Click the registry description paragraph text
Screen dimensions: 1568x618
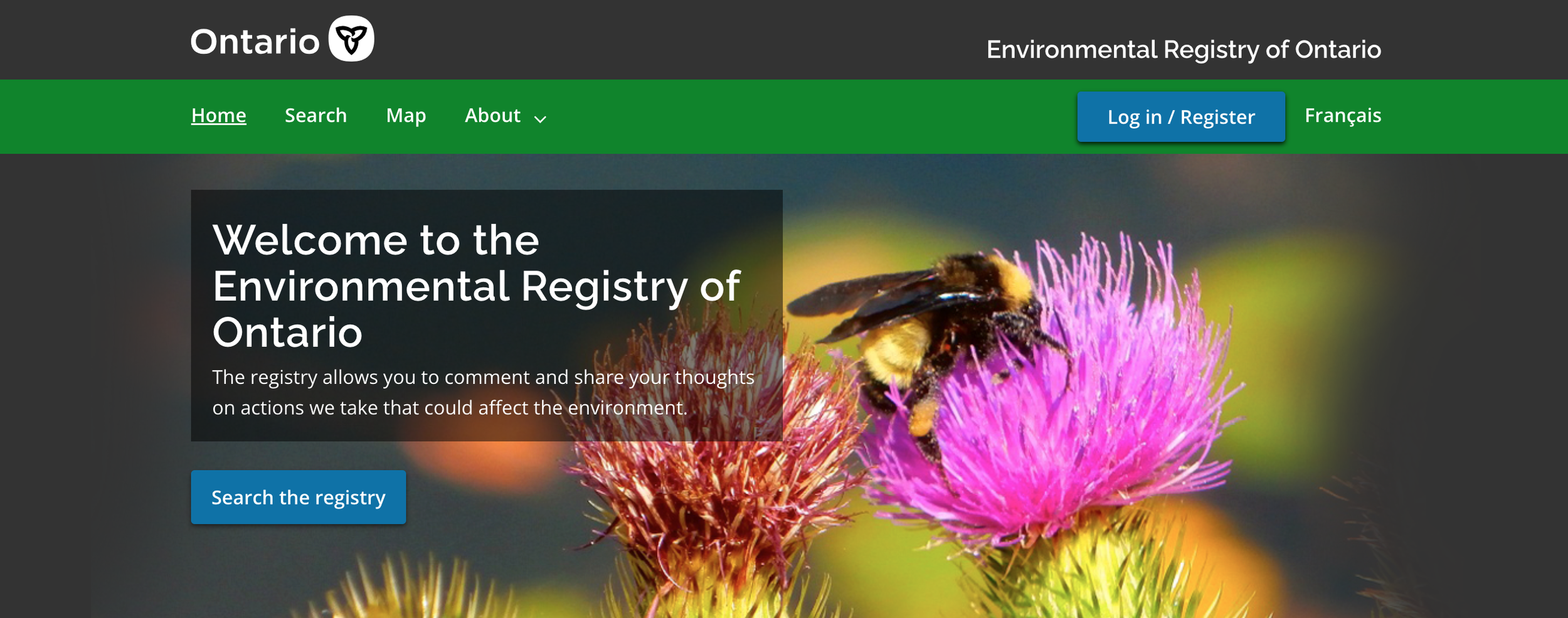(483, 392)
